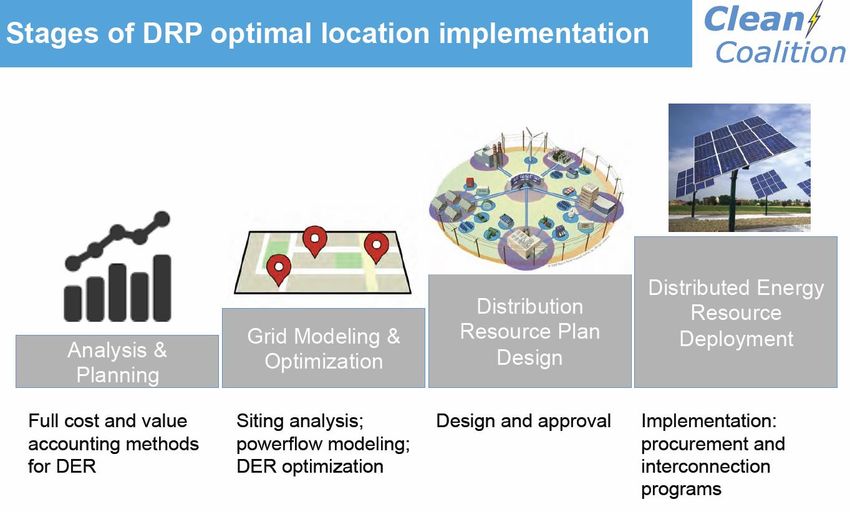This screenshot has height=512, width=850.
Task: Click text 'Siting analysis;'
Action: (300, 421)
